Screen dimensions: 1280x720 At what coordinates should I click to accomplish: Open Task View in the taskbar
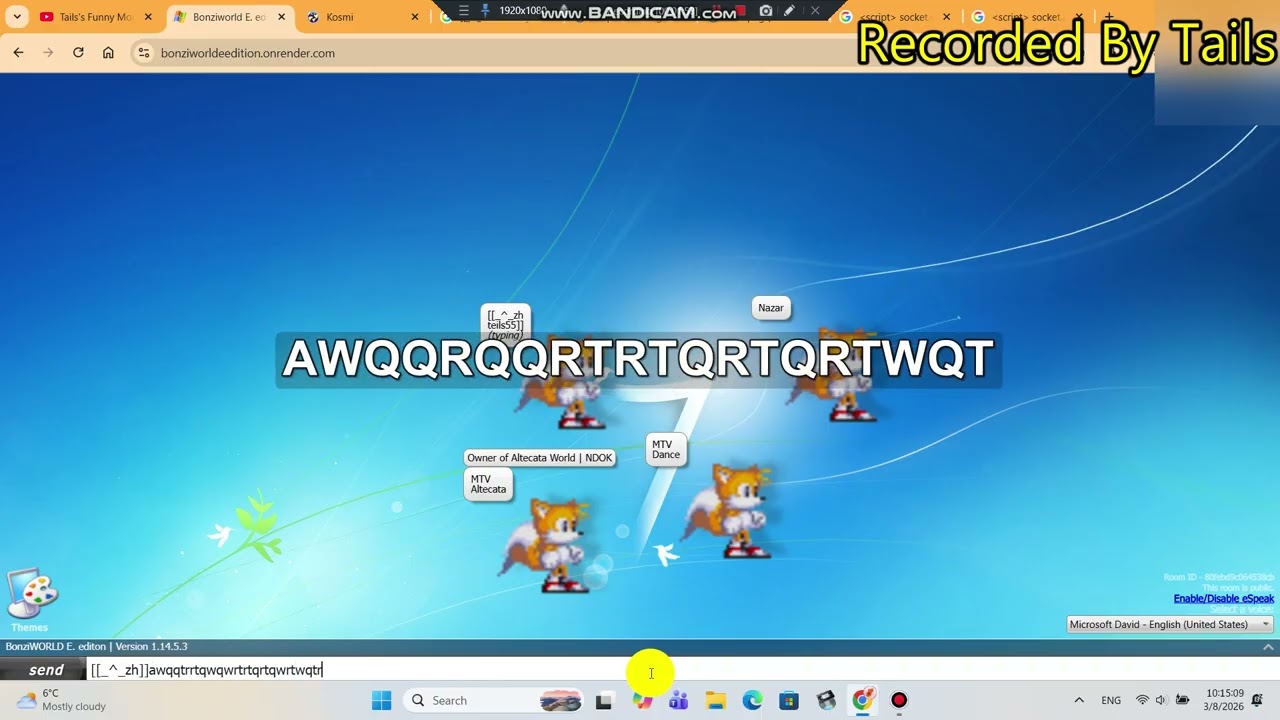(603, 701)
